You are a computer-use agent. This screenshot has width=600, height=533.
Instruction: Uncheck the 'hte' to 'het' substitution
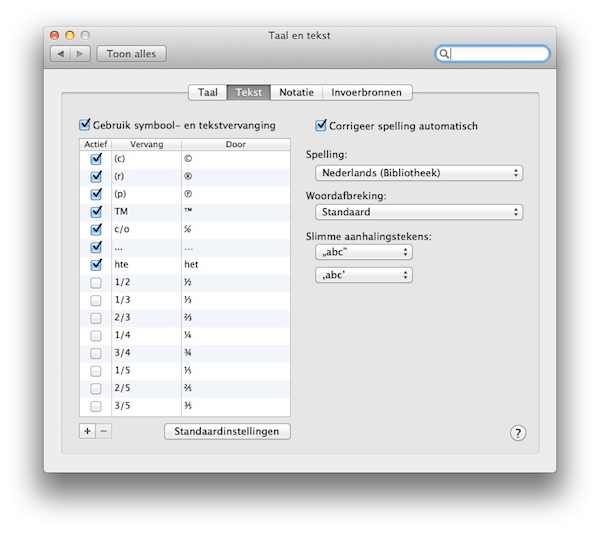[96, 265]
